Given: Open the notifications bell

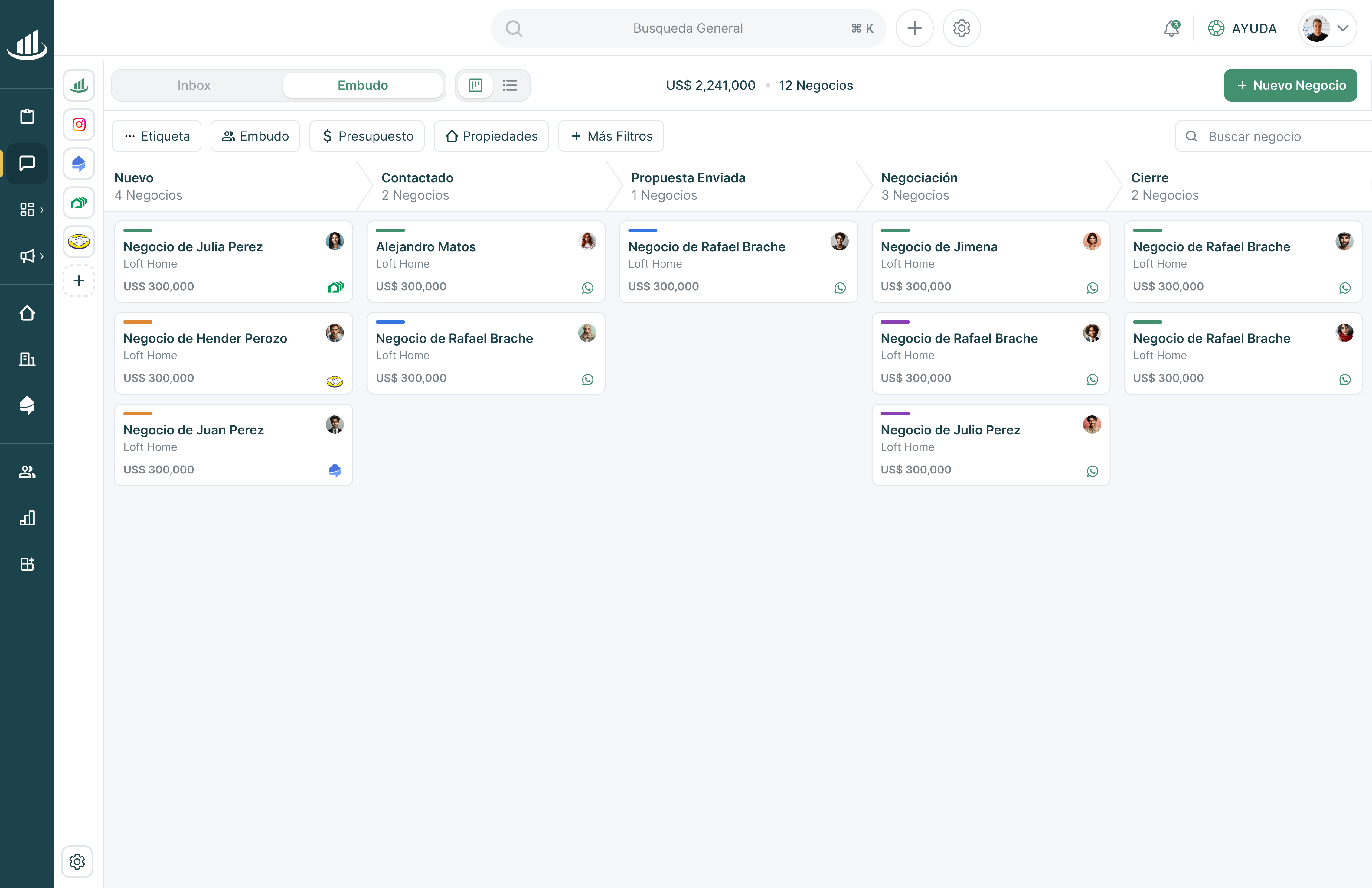Looking at the screenshot, I should [x=1171, y=28].
